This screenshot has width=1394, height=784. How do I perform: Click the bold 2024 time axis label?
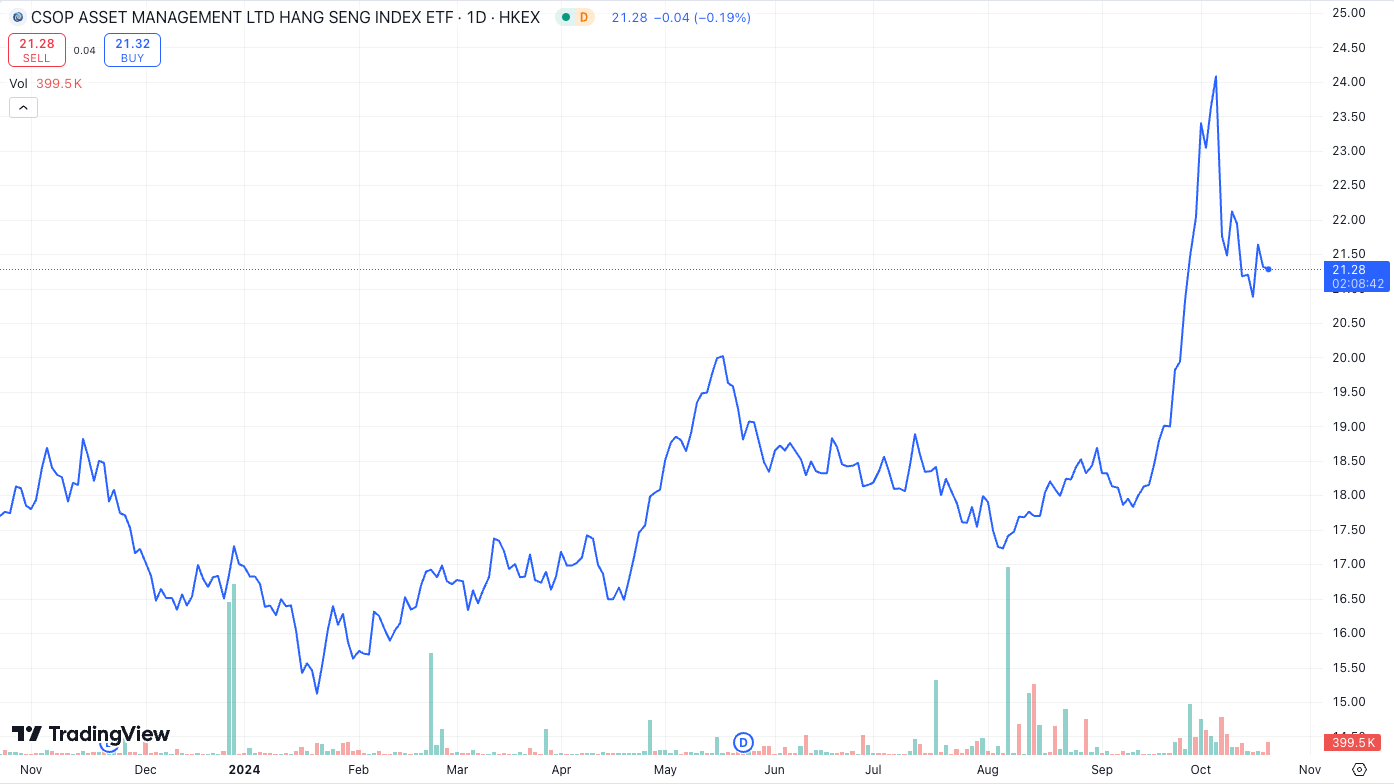click(x=244, y=770)
